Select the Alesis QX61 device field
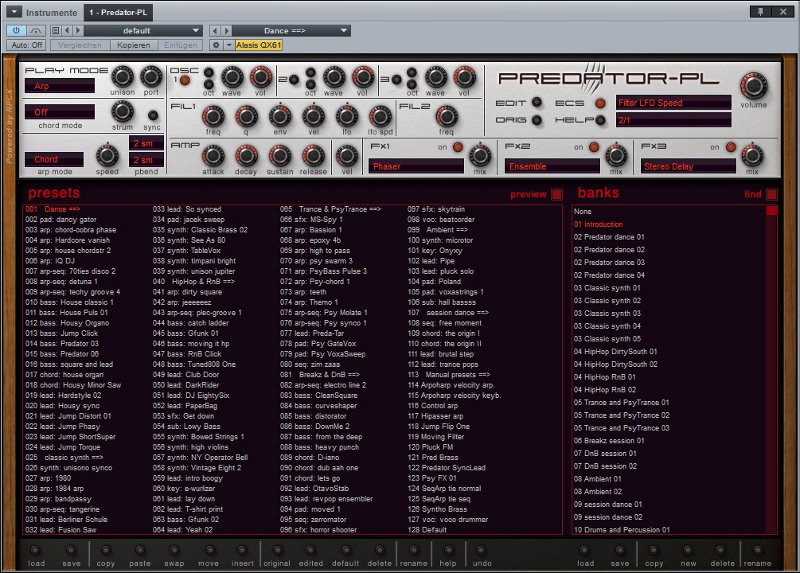The image size is (800, 573). pyautogui.click(x=259, y=45)
